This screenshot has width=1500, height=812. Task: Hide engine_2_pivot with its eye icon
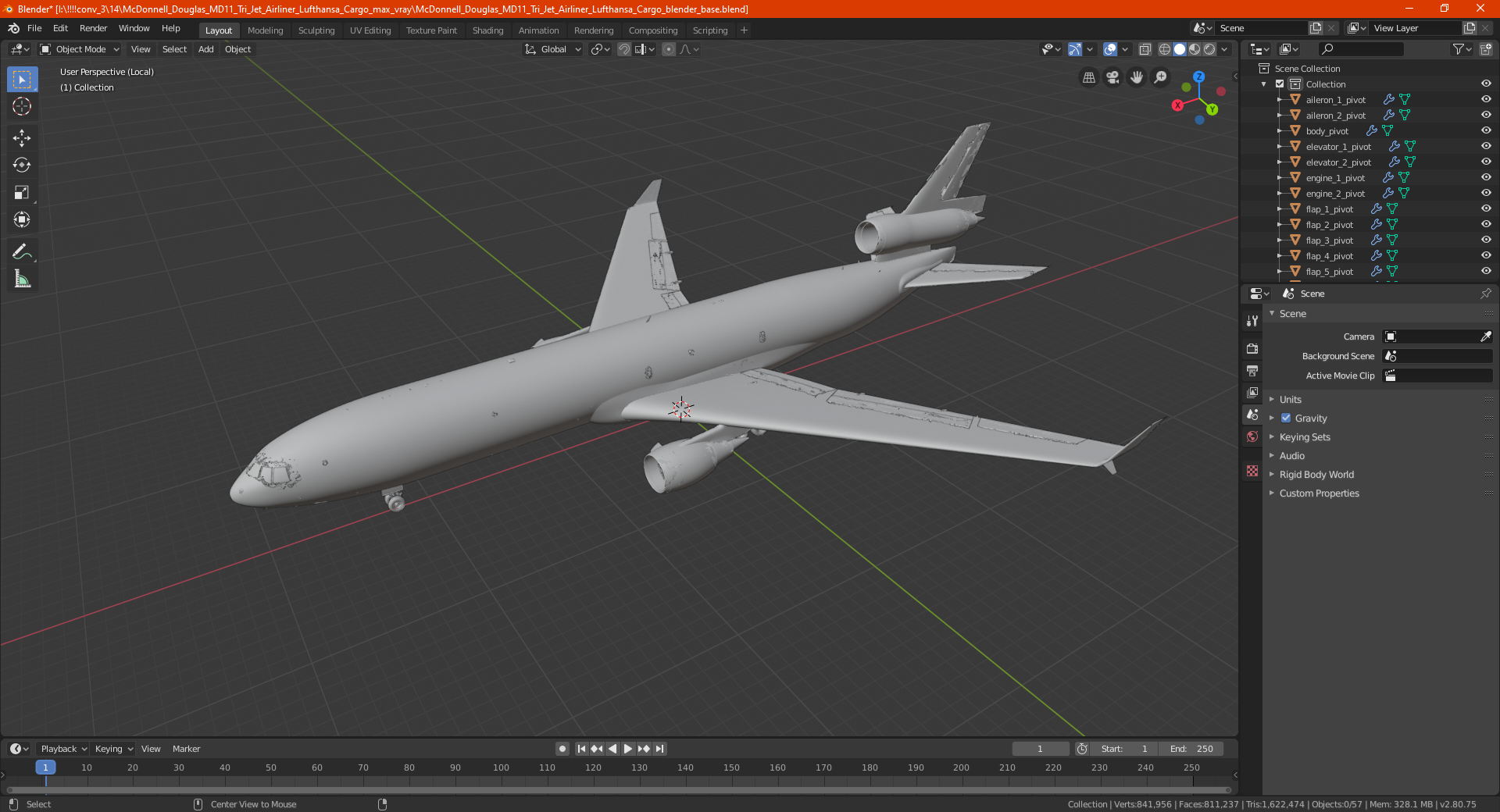coord(1486,194)
